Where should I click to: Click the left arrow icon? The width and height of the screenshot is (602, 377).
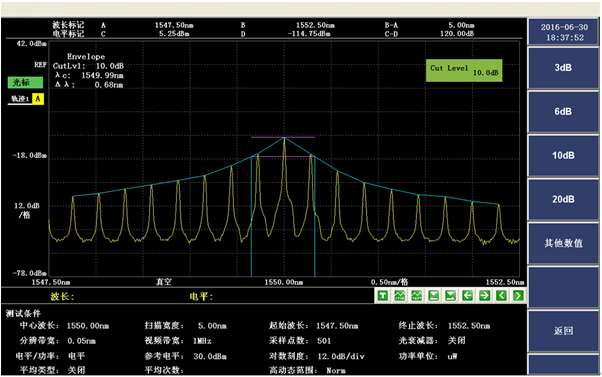[467, 296]
